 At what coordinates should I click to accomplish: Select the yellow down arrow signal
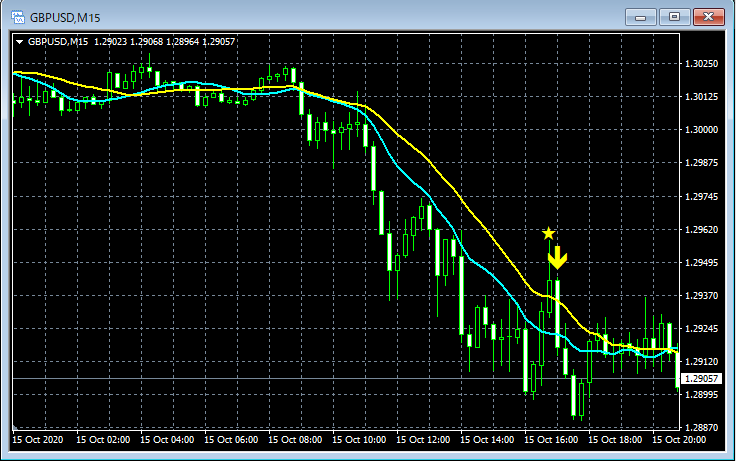coord(557,257)
